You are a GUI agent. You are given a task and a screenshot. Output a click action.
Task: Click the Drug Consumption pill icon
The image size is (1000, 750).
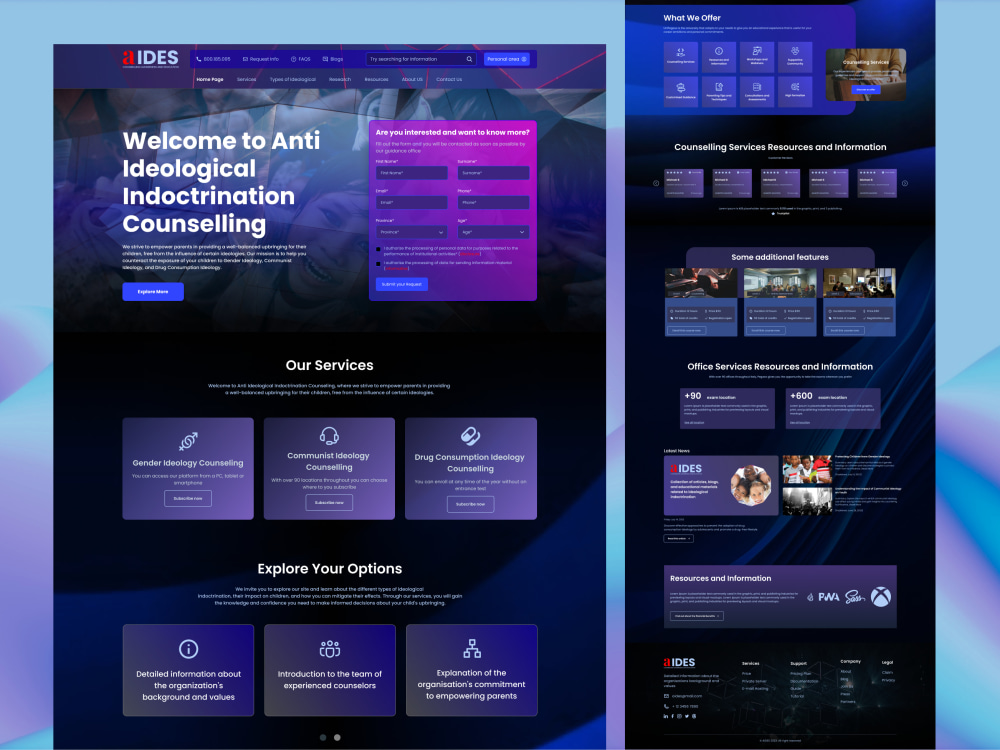pos(471,436)
